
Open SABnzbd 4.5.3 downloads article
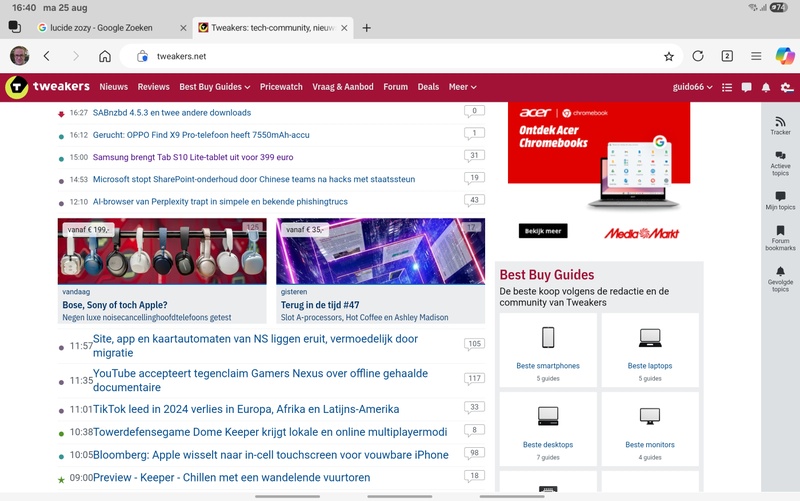172,113
